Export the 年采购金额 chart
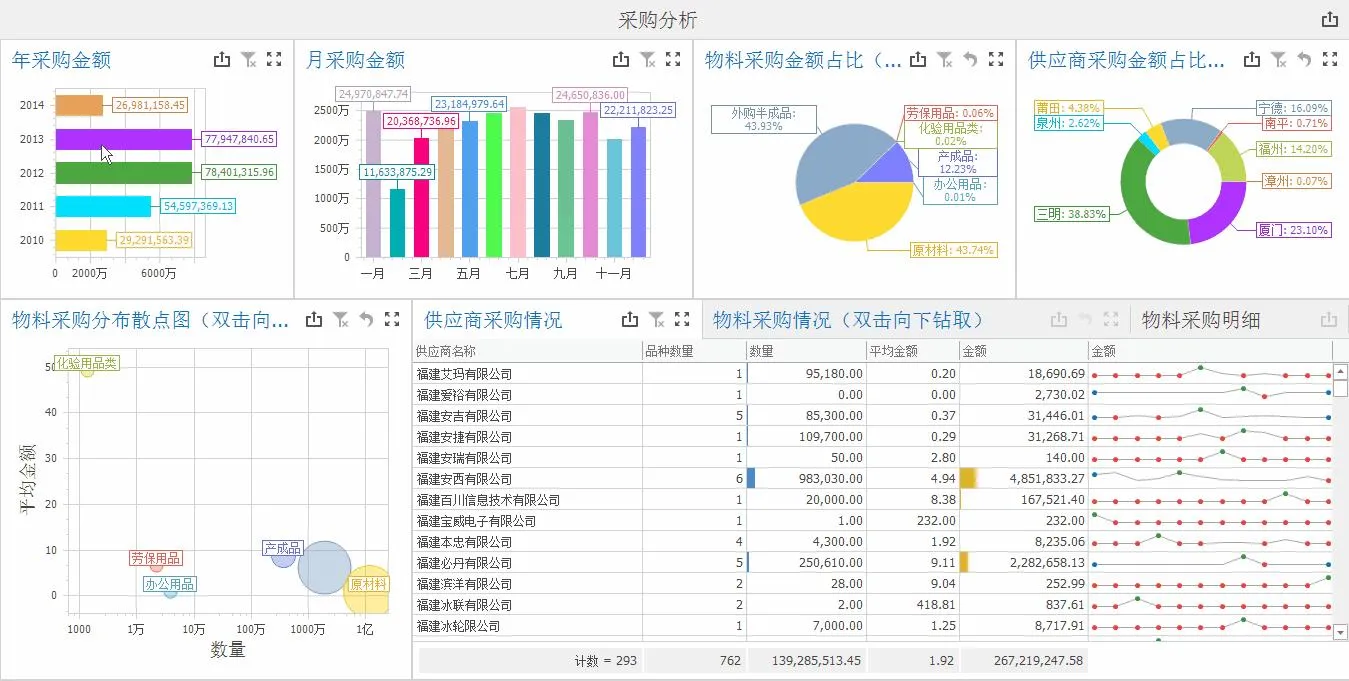The image size is (1349, 681). click(x=222, y=60)
